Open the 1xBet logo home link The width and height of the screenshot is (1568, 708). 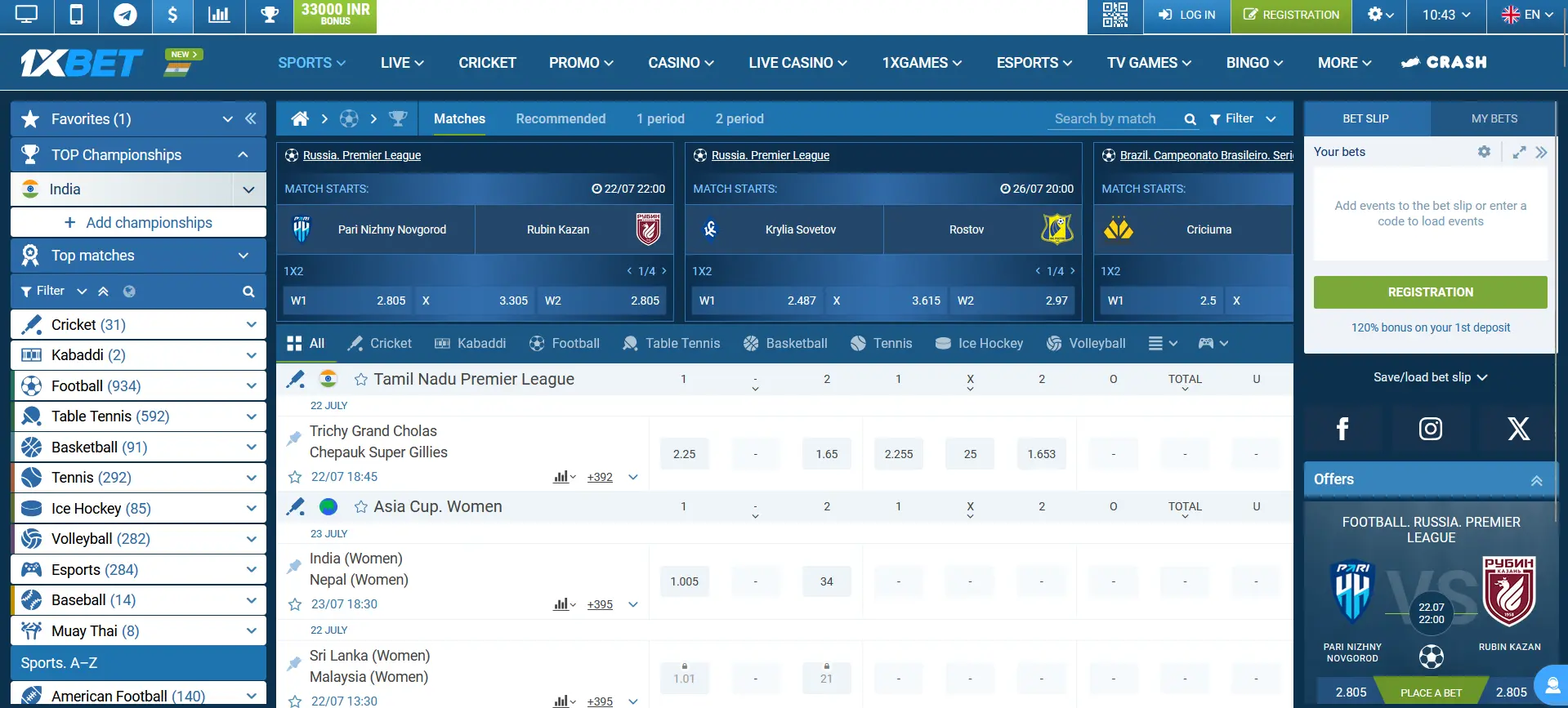[x=81, y=63]
